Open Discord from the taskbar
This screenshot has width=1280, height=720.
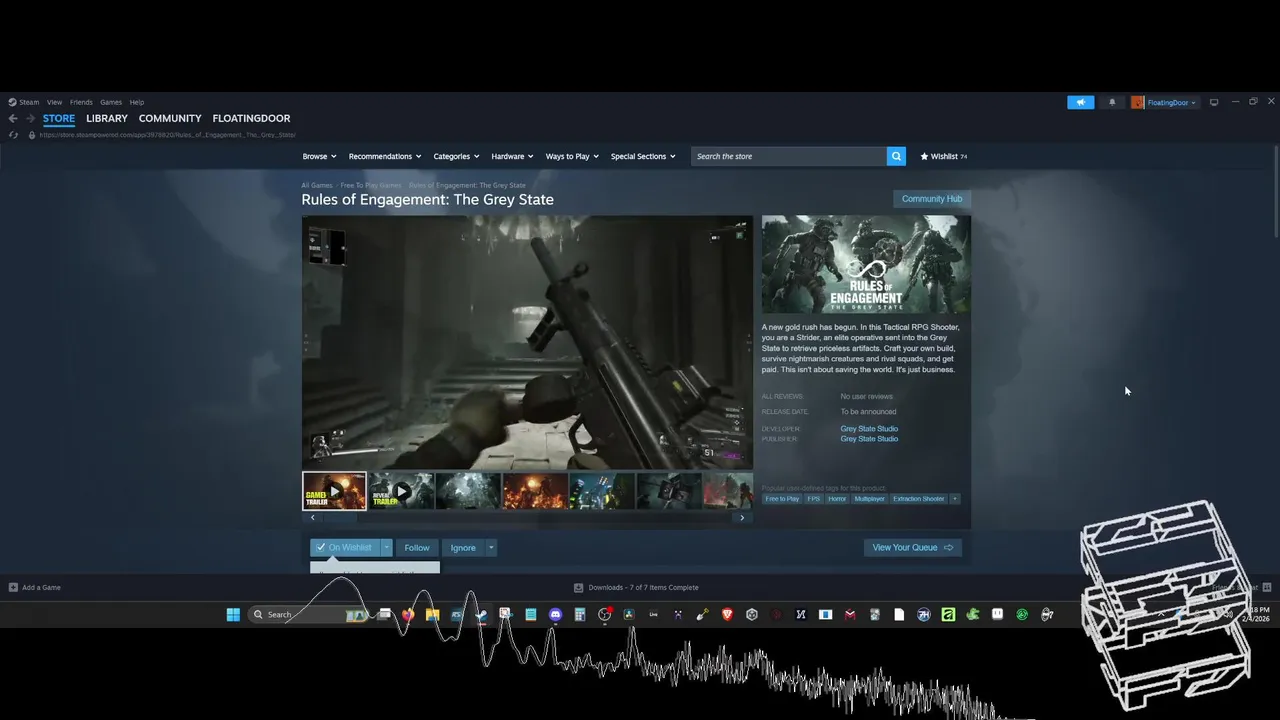pyautogui.click(x=555, y=614)
